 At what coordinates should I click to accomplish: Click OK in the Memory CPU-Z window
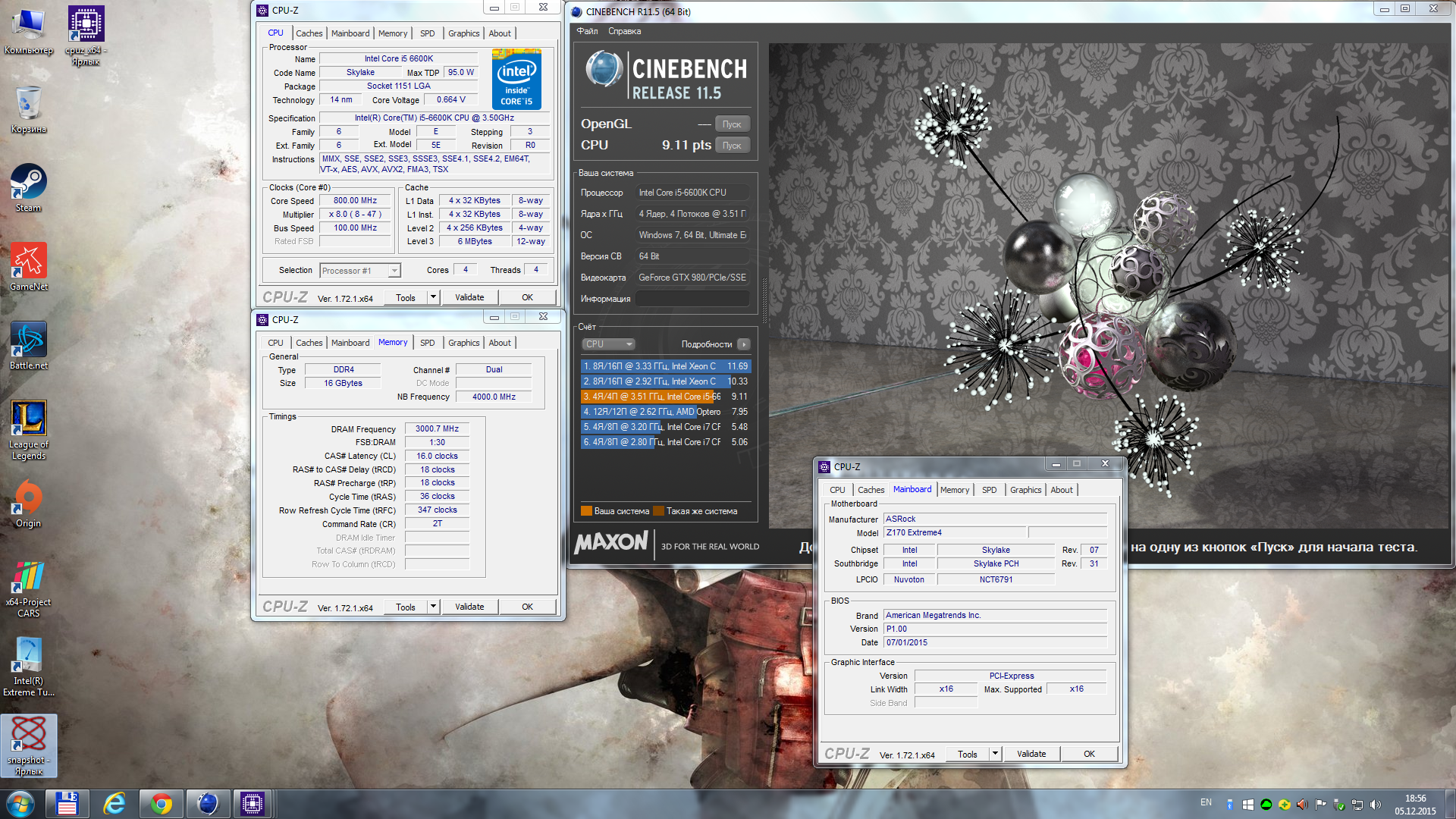coord(527,607)
